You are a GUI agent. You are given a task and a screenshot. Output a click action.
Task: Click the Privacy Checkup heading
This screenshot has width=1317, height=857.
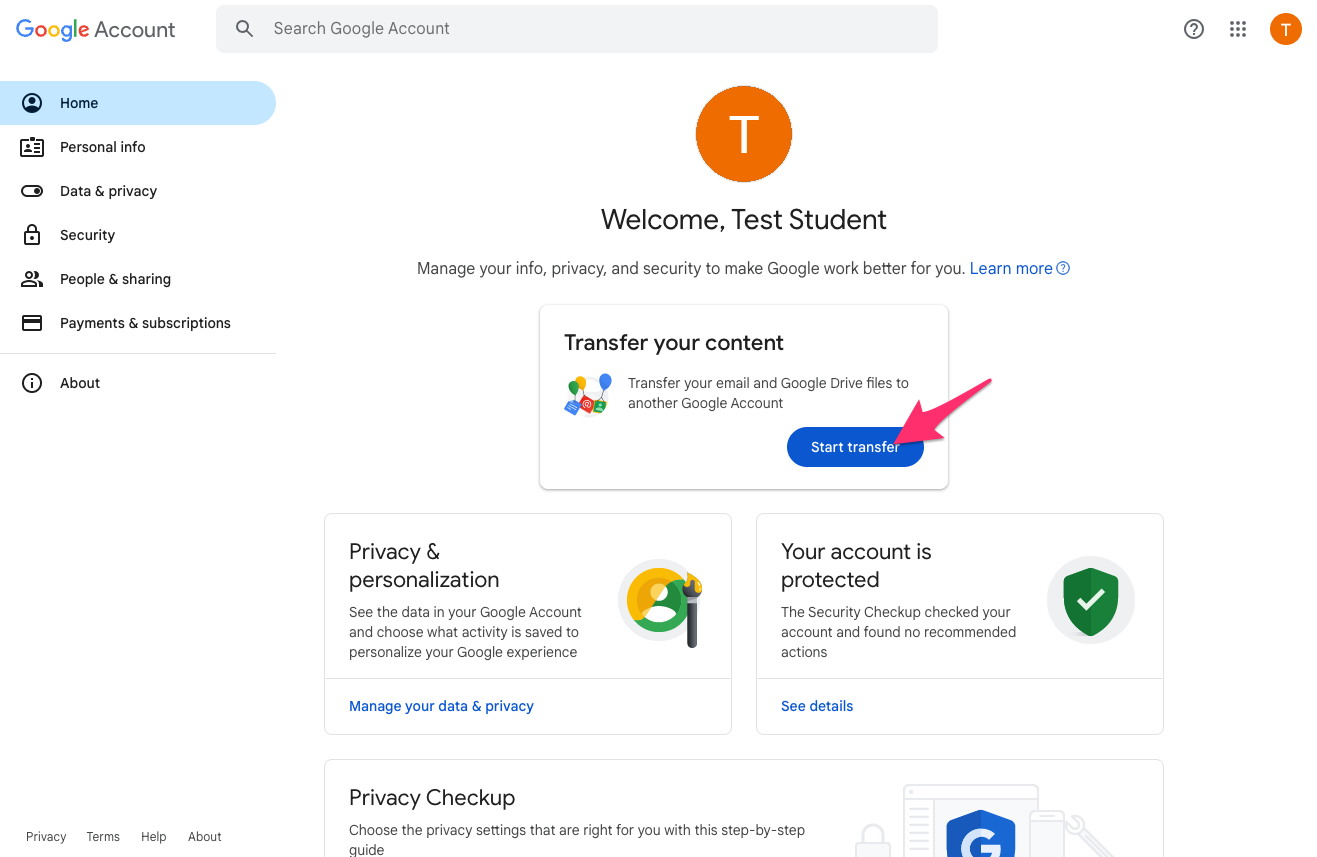[x=432, y=798]
